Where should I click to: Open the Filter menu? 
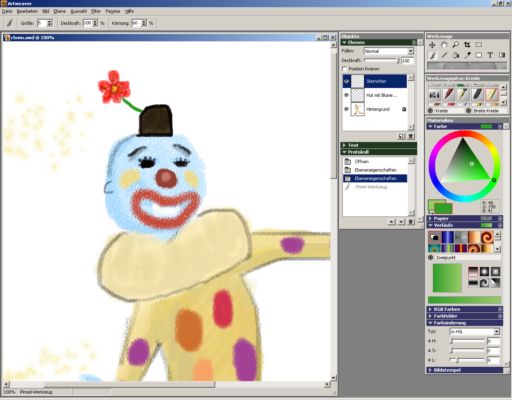[96, 11]
